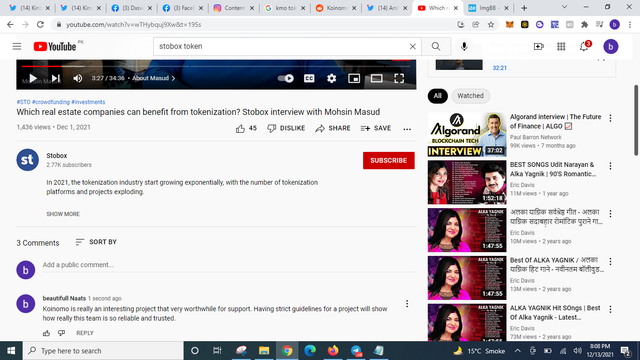Turn on closed captions
Viewport: 640px width, 360px height.
[309, 78]
